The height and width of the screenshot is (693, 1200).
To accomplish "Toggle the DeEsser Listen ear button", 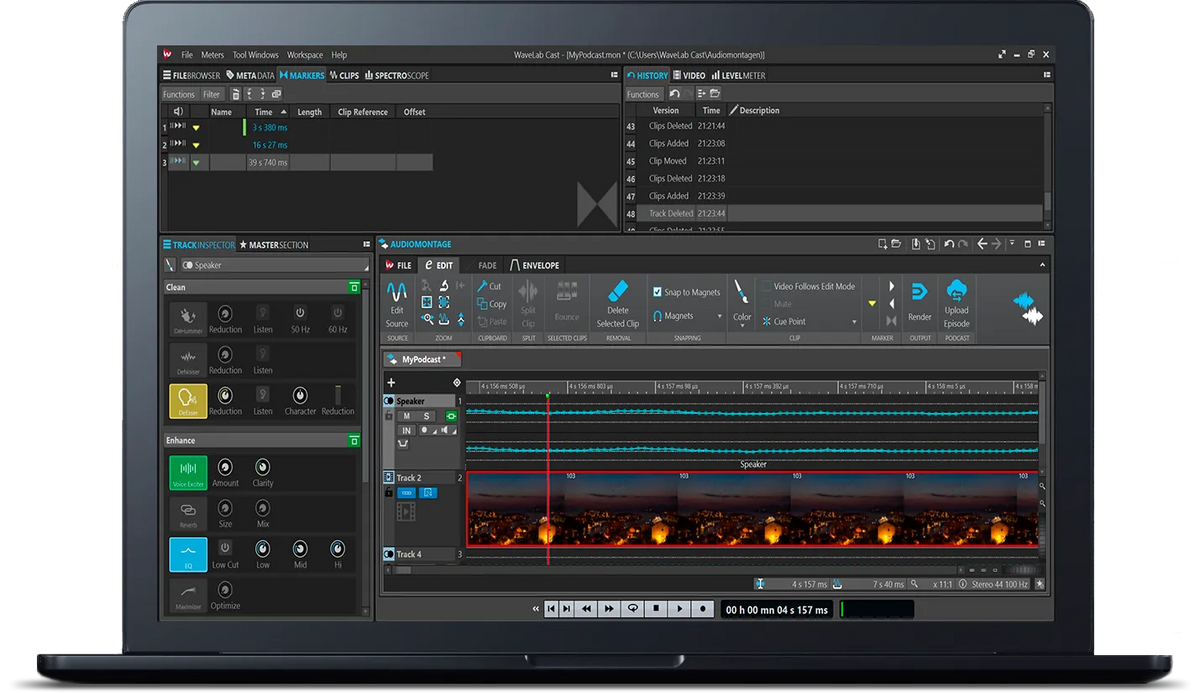I will pyautogui.click(x=263, y=395).
